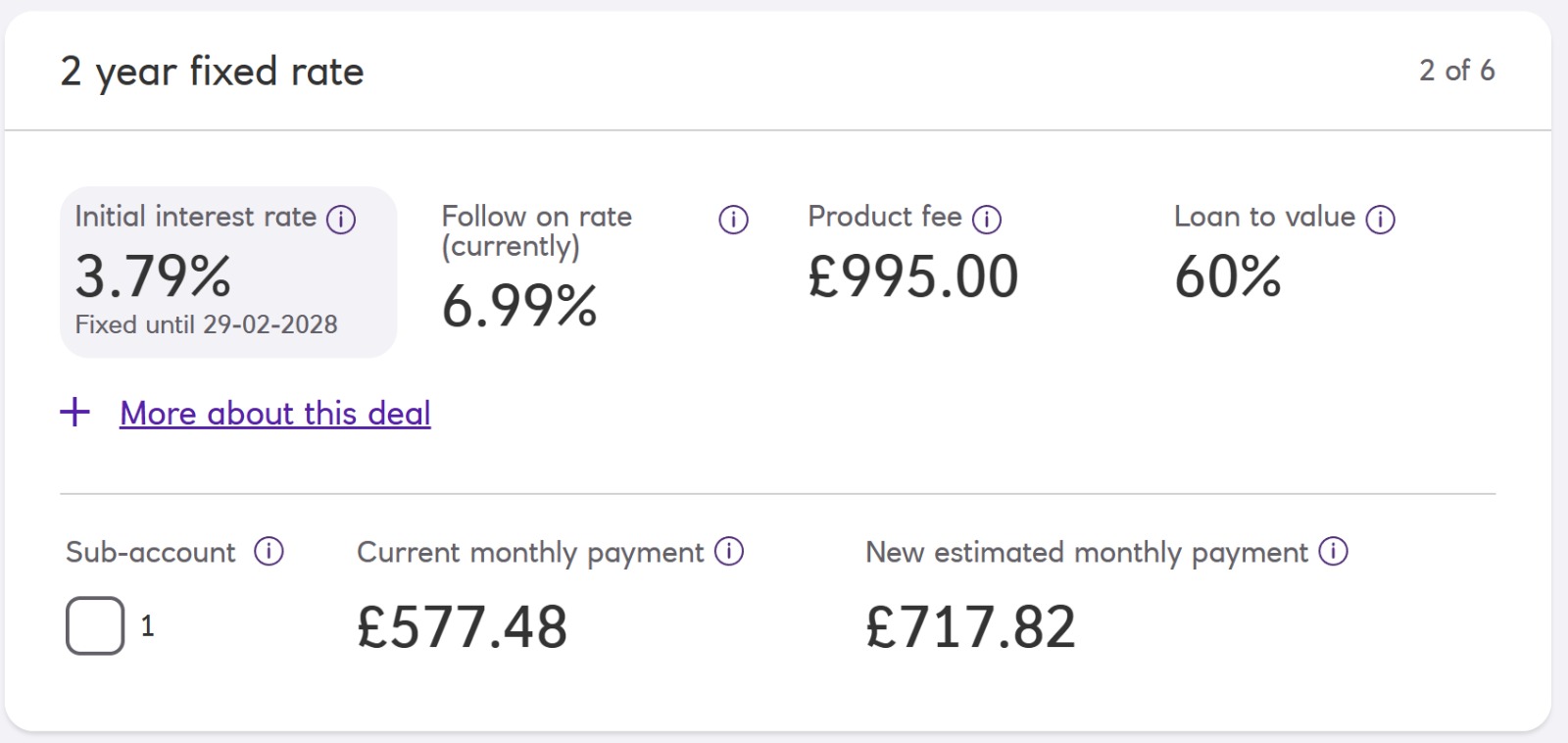The image size is (1568, 743).
Task: Click the 3.79% interest rate value
Action: click(153, 276)
